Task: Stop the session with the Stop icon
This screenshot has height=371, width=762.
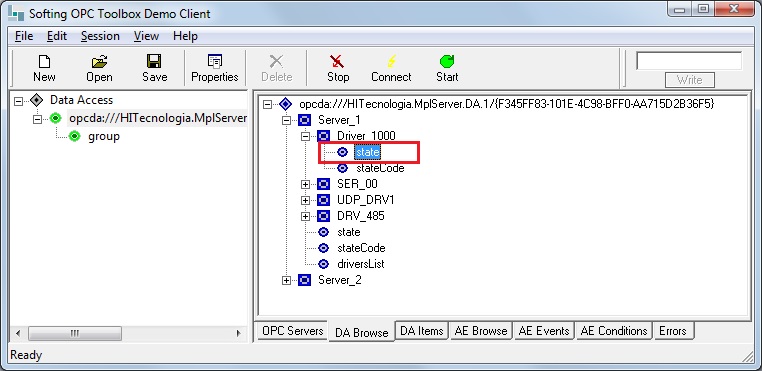Action: (x=337, y=61)
